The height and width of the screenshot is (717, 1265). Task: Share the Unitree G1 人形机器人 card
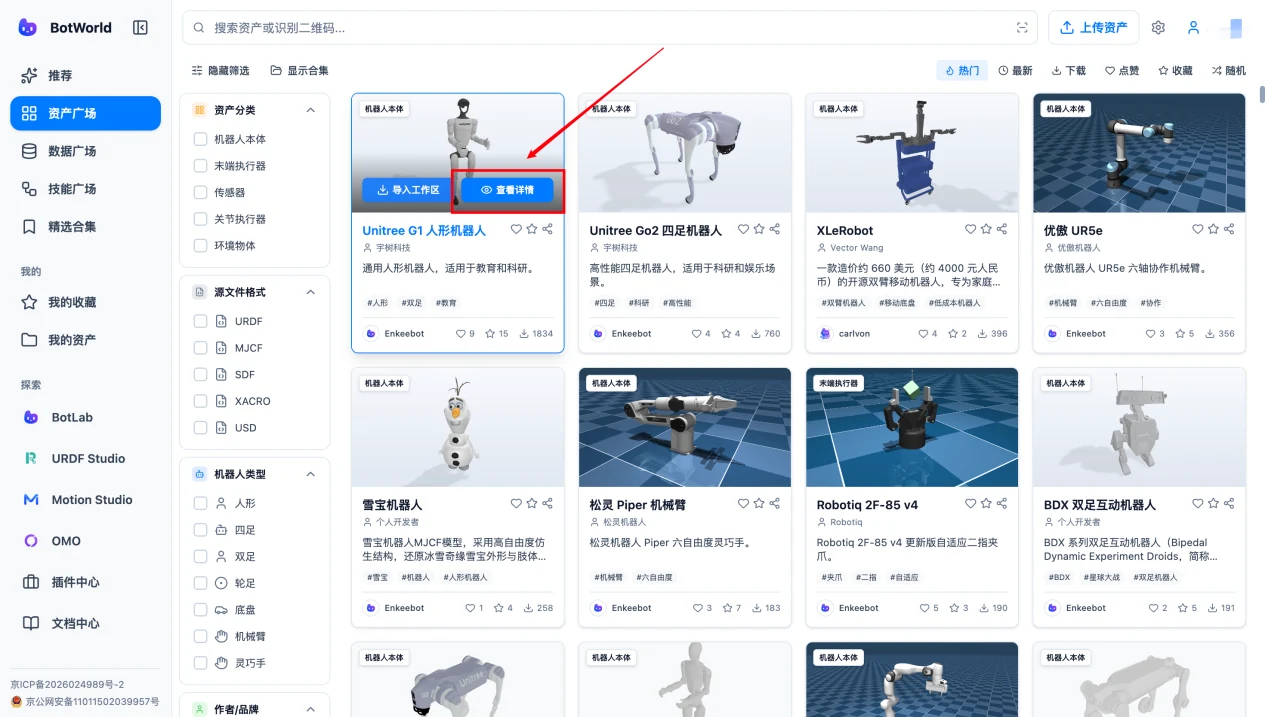point(547,230)
